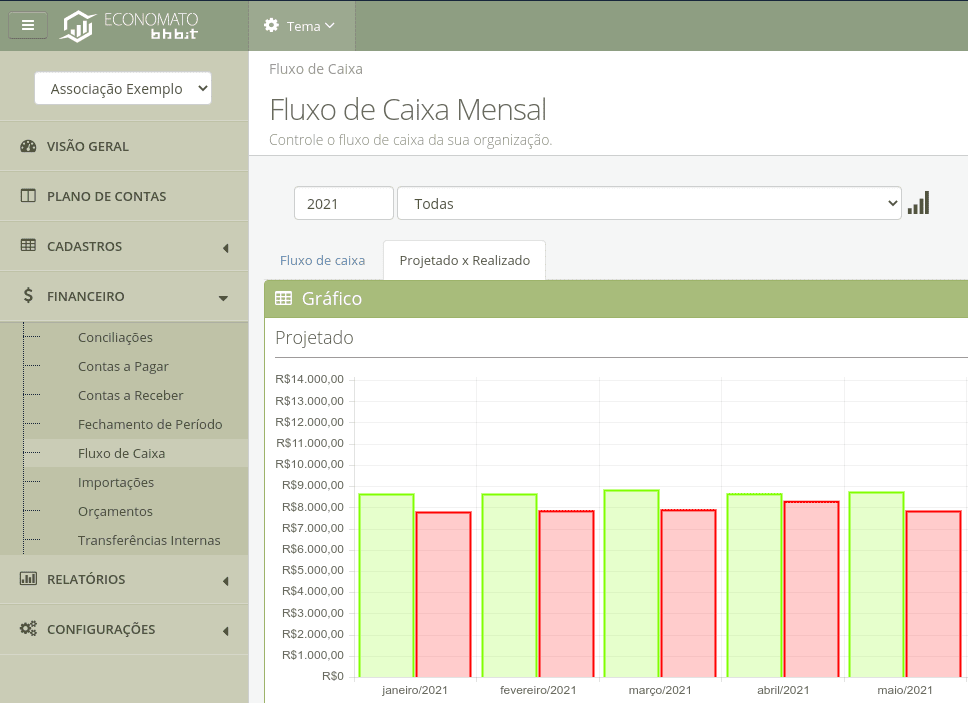Expand the Configurações menu arrow
Image resolution: width=968 pixels, height=703 pixels.
coord(225,631)
